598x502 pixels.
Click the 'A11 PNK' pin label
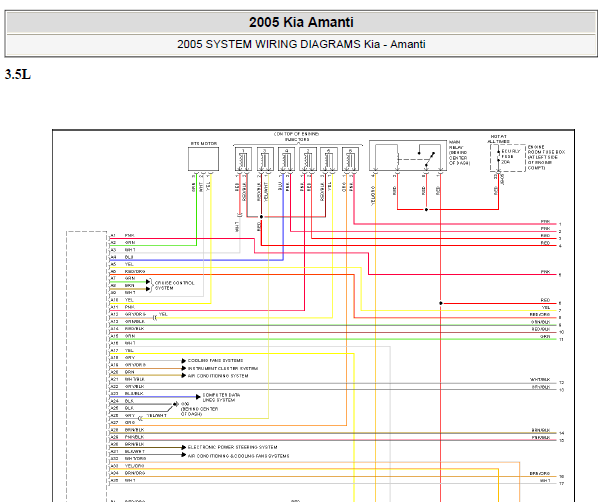(122, 307)
